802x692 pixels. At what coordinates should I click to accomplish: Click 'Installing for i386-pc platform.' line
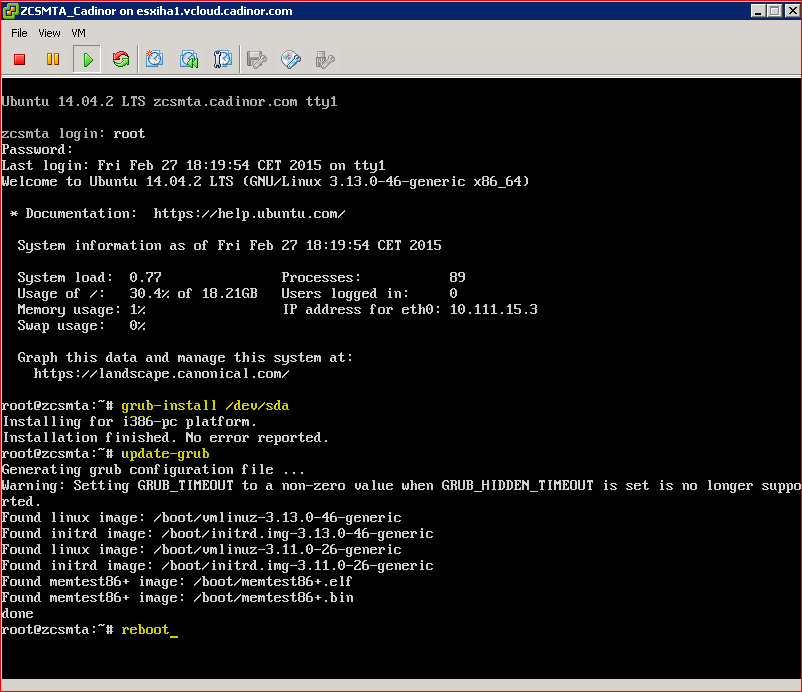click(x=129, y=421)
